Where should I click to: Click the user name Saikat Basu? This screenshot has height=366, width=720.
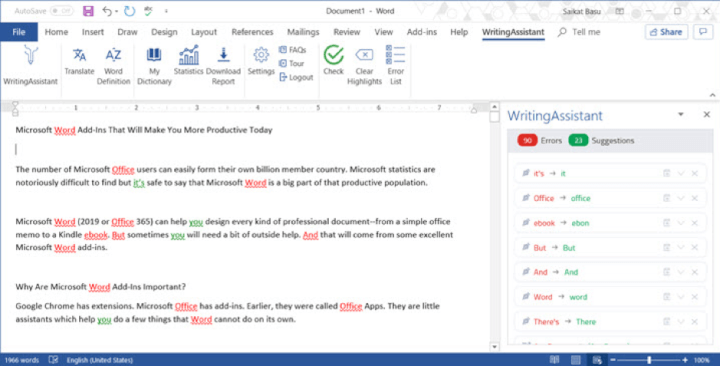point(581,11)
